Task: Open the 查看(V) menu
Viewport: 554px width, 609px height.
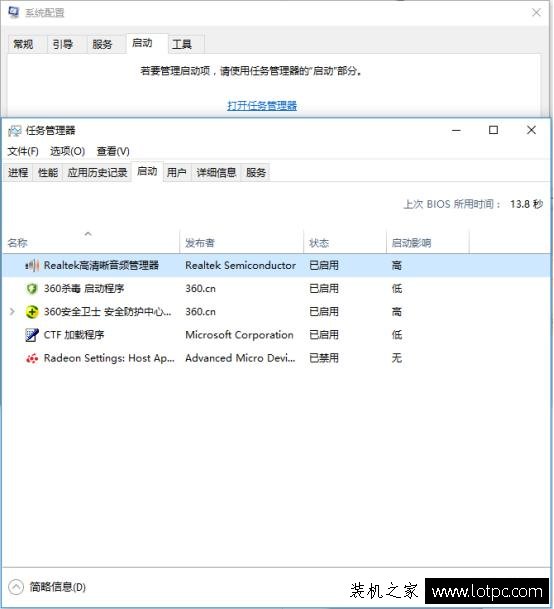Action: (113, 151)
